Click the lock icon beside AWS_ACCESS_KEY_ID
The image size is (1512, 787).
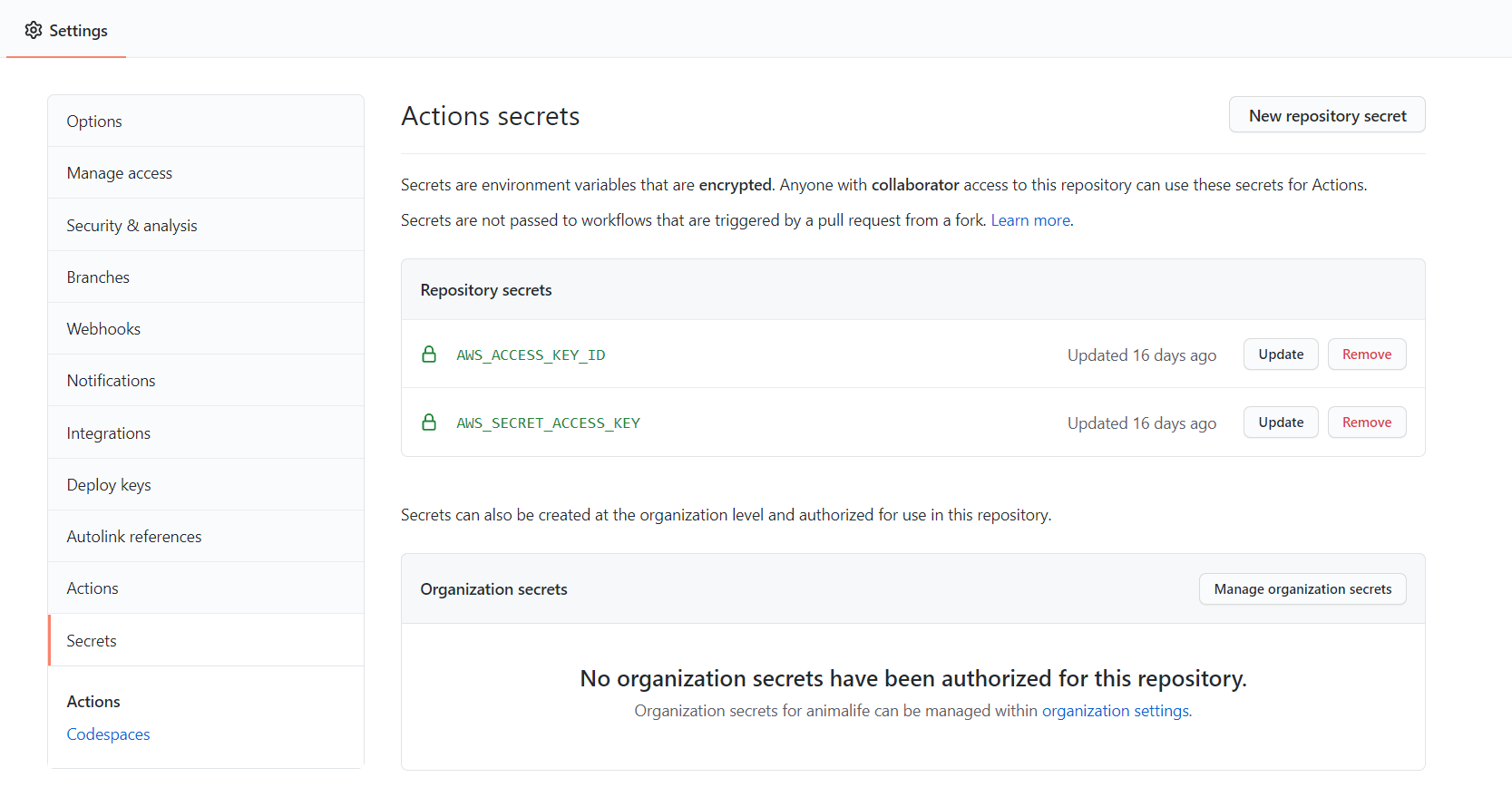pyautogui.click(x=429, y=355)
